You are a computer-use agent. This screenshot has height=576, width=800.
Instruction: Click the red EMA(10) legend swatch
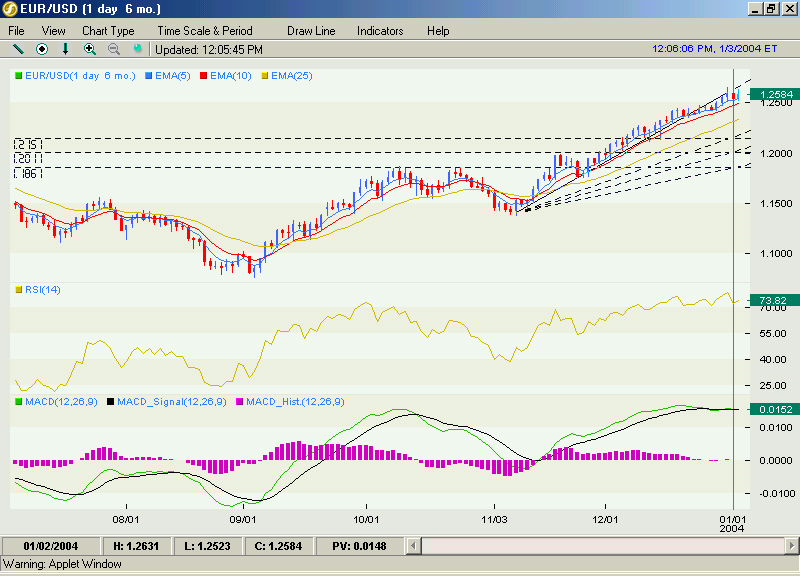(204, 76)
